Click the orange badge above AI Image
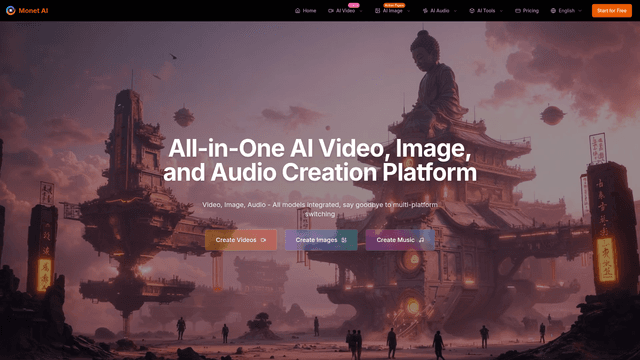This screenshot has width=640, height=360. point(394,5)
